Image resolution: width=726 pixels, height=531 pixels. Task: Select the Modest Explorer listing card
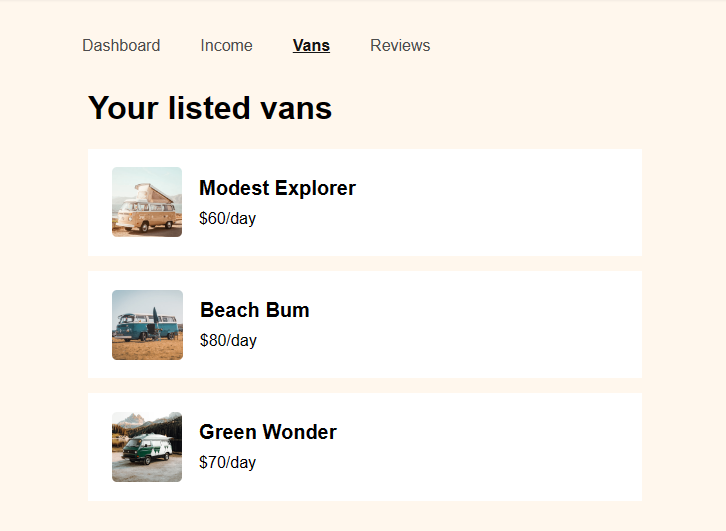click(x=365, y=202)
